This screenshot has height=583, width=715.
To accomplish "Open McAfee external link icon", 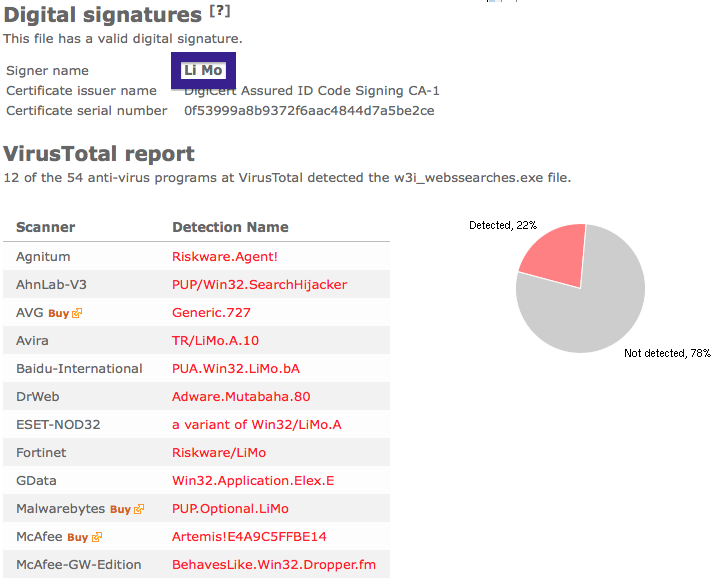I will pyautogui.click(x=96, y=537).
